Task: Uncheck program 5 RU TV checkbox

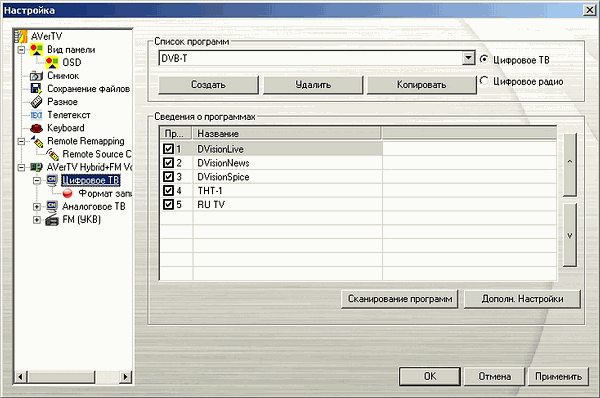Action: pos(168,204)
